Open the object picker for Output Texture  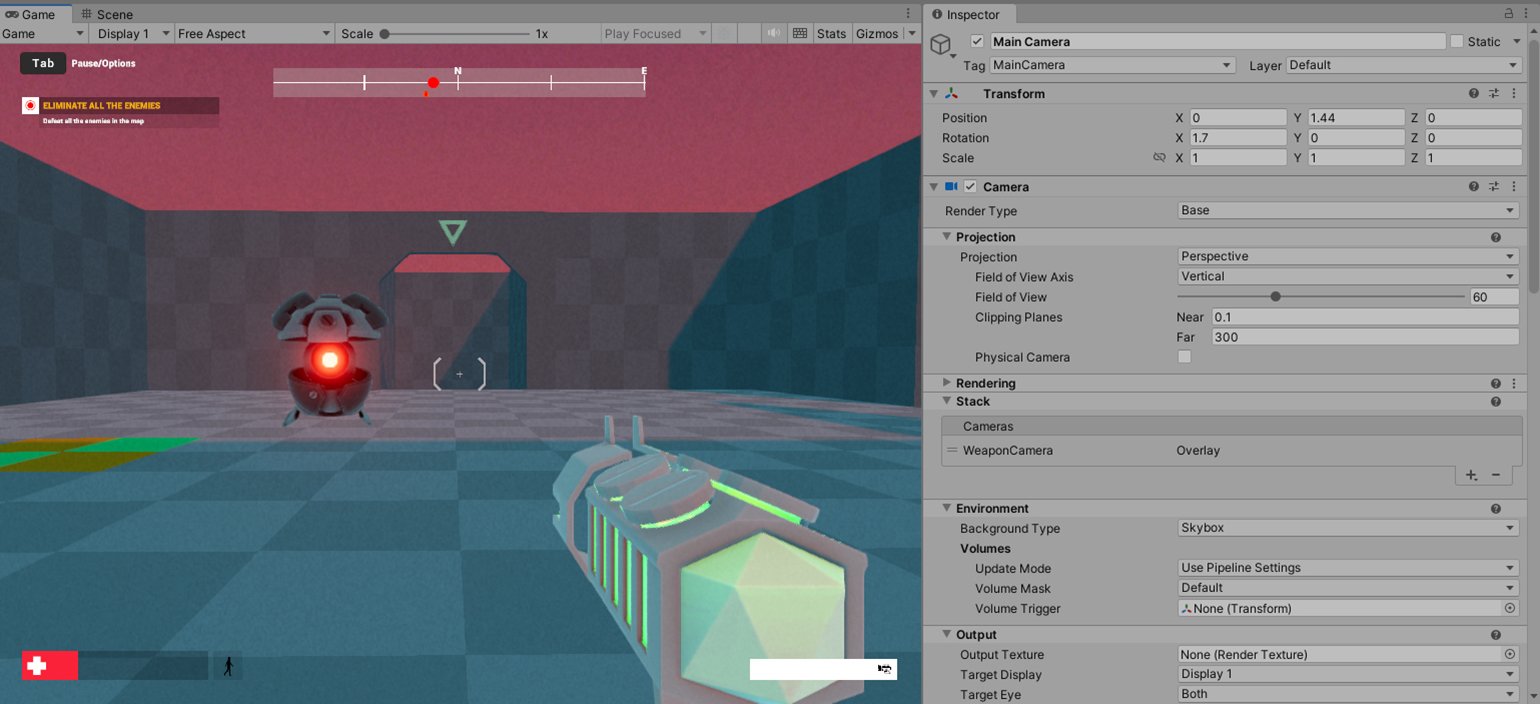pyautogui.click(x=1510, y=654)
